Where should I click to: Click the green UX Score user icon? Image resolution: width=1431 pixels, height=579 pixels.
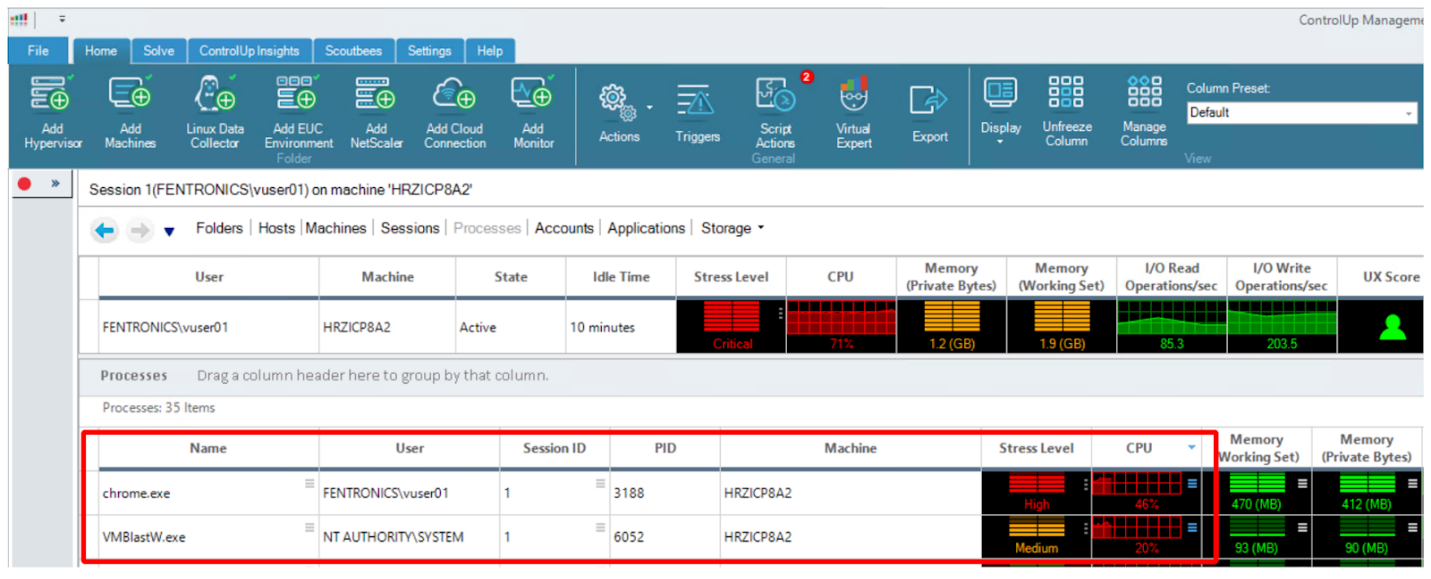(1392, 326)
